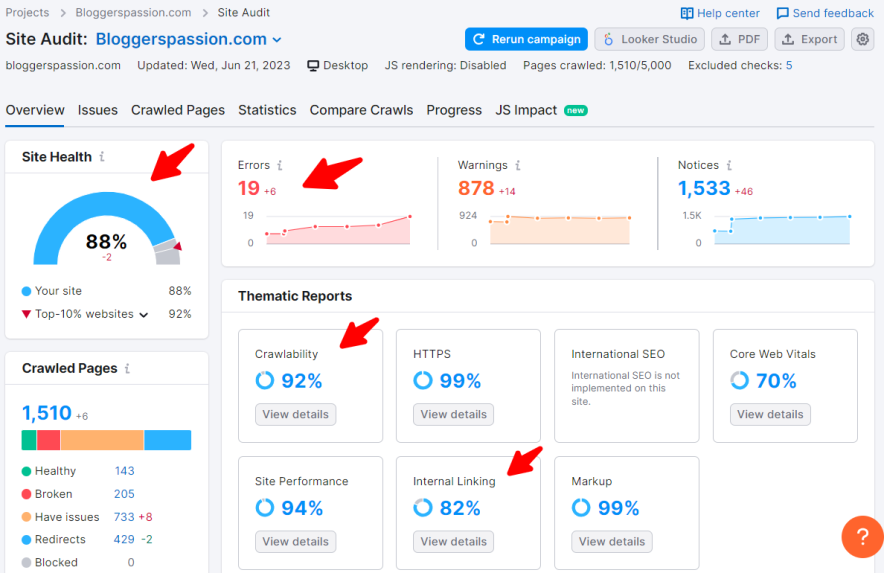This screenshot has width=884, height=573.
Task: Click the Errors info icon
Action: (x=280, y=165)
